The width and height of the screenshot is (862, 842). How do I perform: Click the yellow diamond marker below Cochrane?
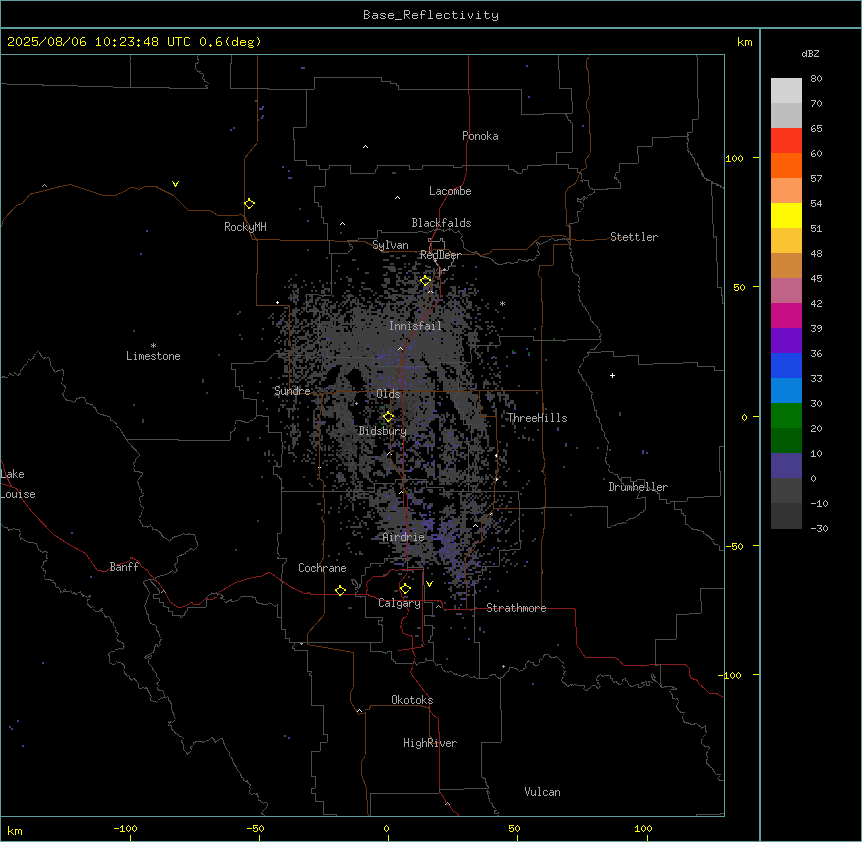point(340,590)
